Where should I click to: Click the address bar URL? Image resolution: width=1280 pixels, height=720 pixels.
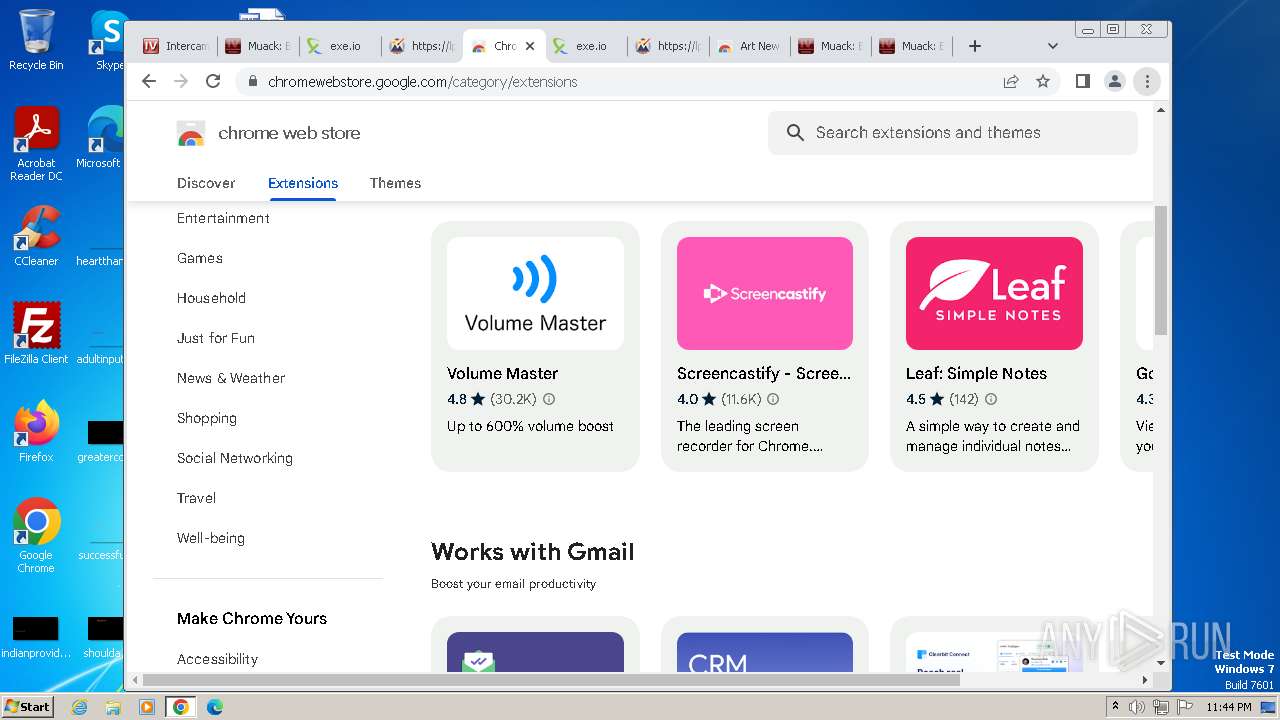[x=422, y=82]
